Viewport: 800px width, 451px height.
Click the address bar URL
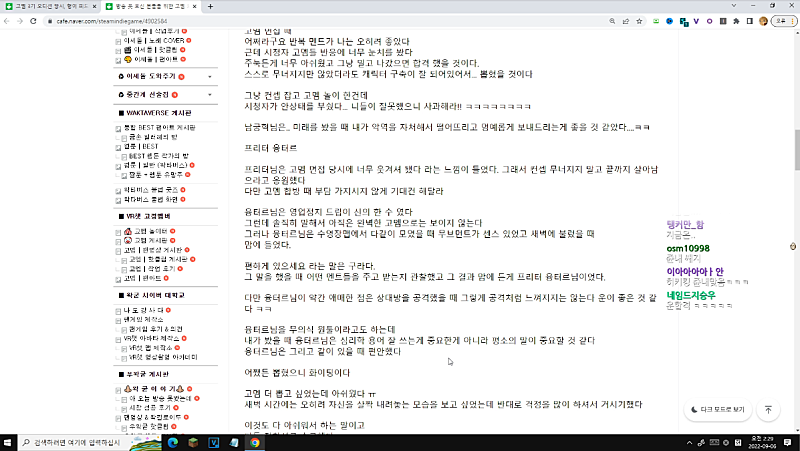(x=112, y=21)
